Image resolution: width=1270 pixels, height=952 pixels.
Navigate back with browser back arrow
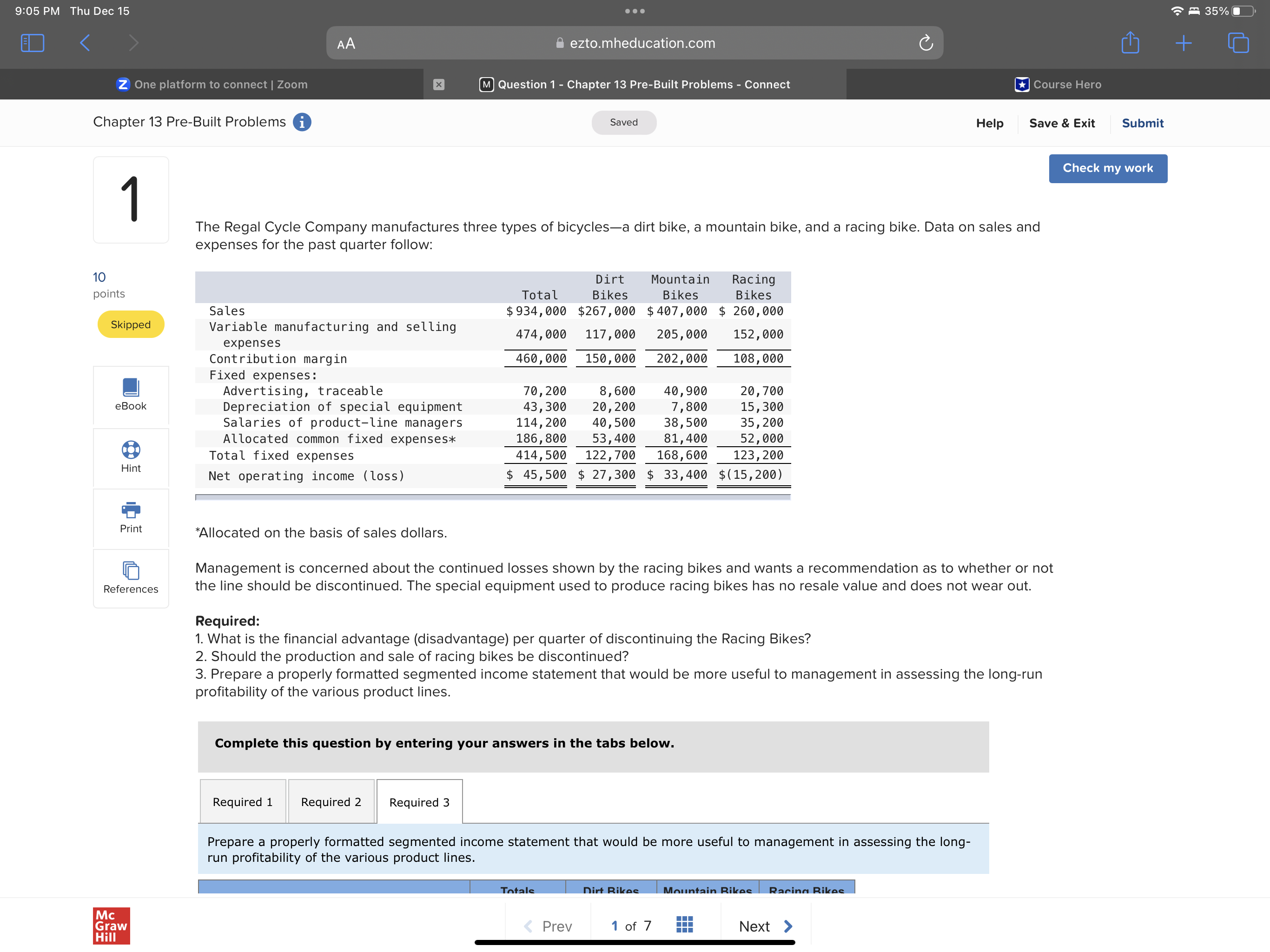85,43
